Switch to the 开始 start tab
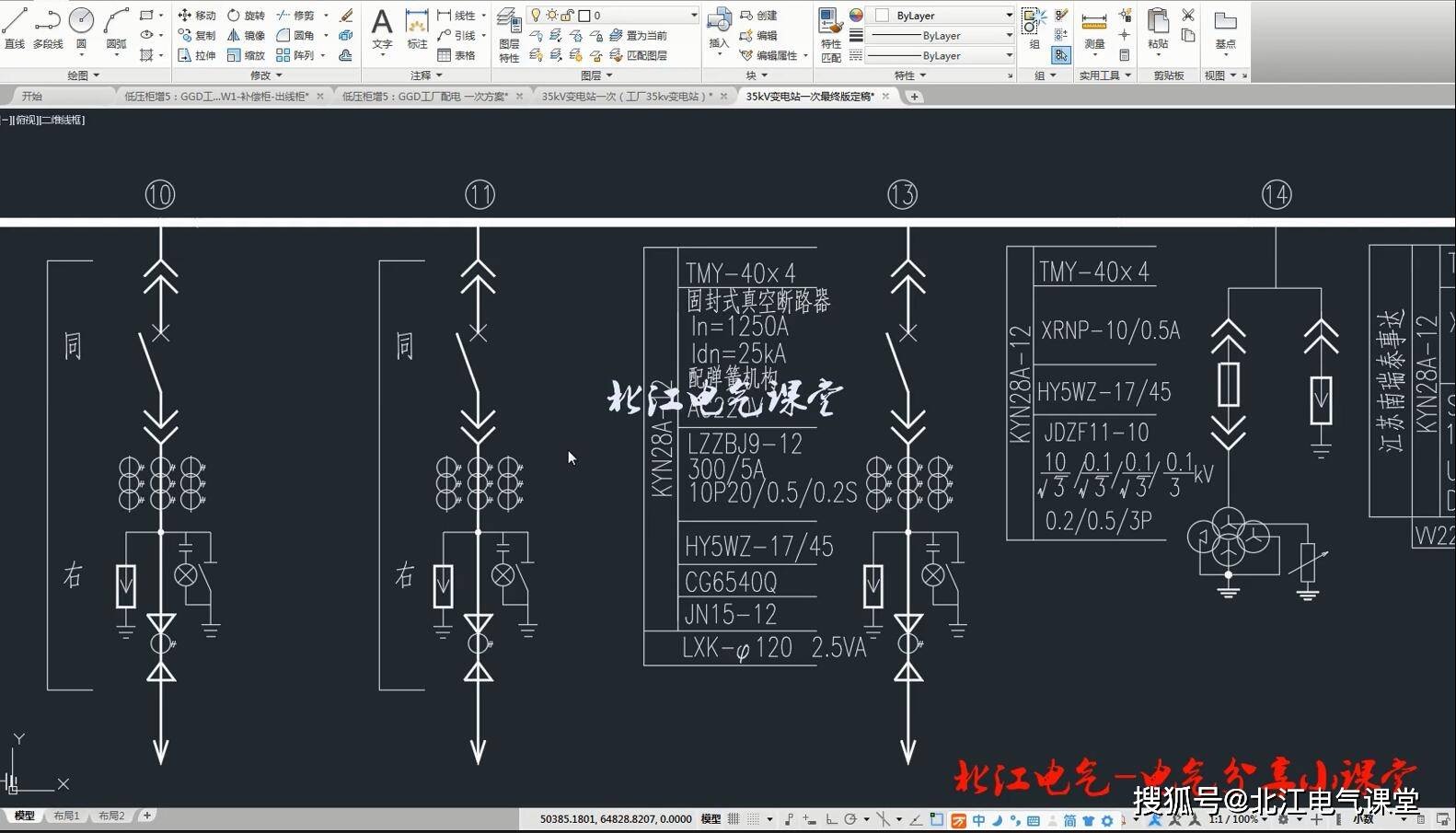Image resolution: width=1456 pixels, height=833 pixels. pos(32,96)
